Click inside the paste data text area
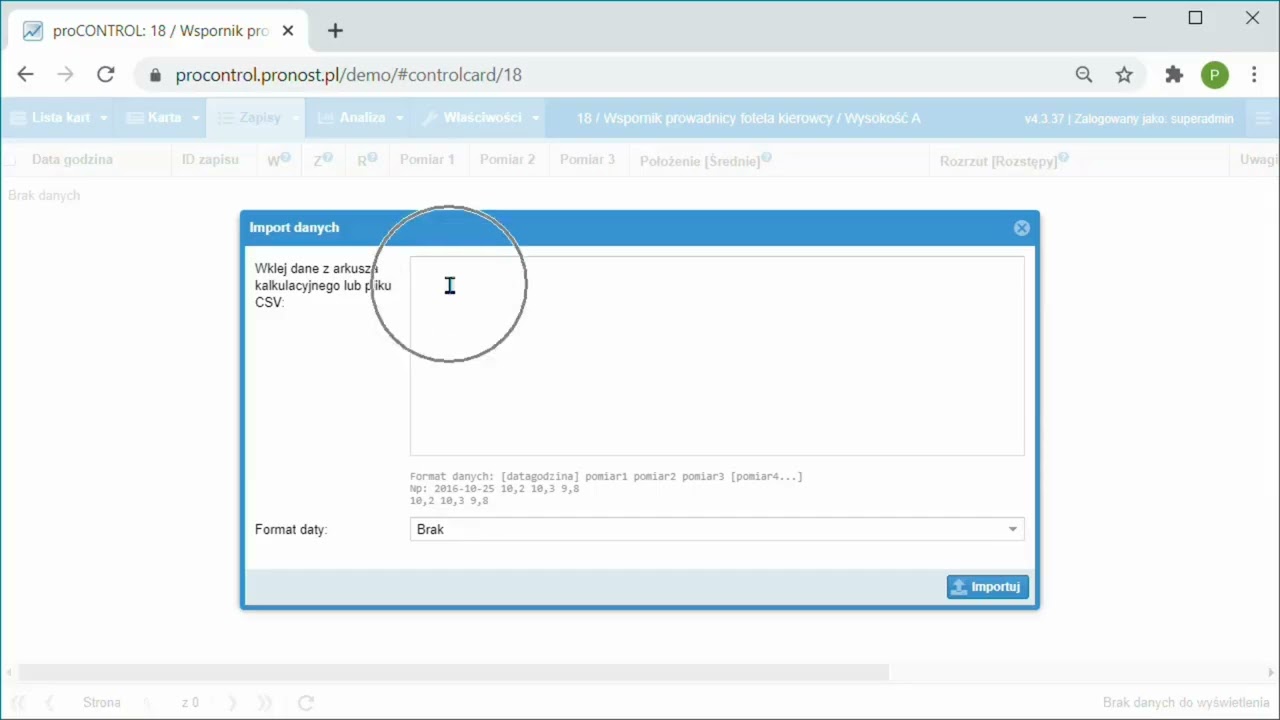The image size is (1280, 720). coord(717,356)
